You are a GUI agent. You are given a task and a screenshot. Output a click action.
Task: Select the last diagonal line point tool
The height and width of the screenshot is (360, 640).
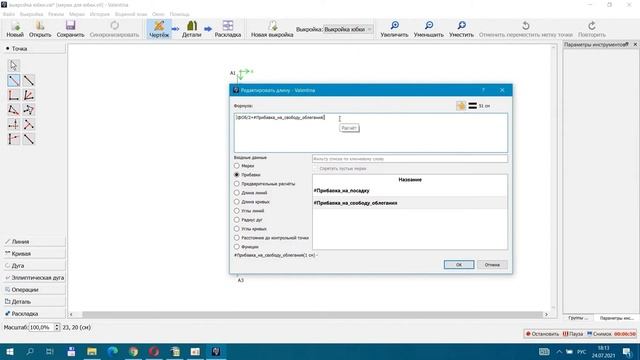tap(29, 139)
